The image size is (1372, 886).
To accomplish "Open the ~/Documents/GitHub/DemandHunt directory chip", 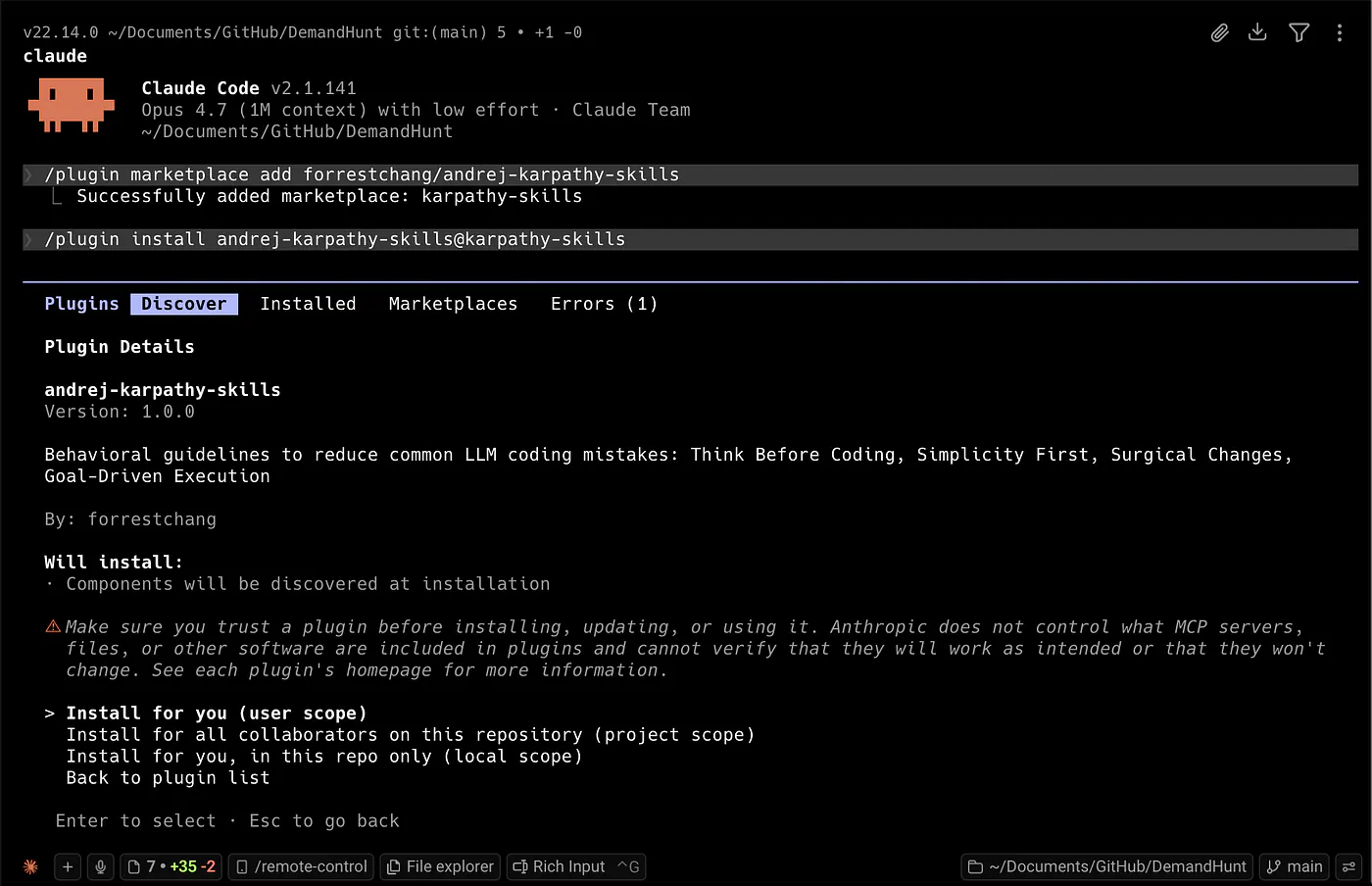I will click(1106, 866).
